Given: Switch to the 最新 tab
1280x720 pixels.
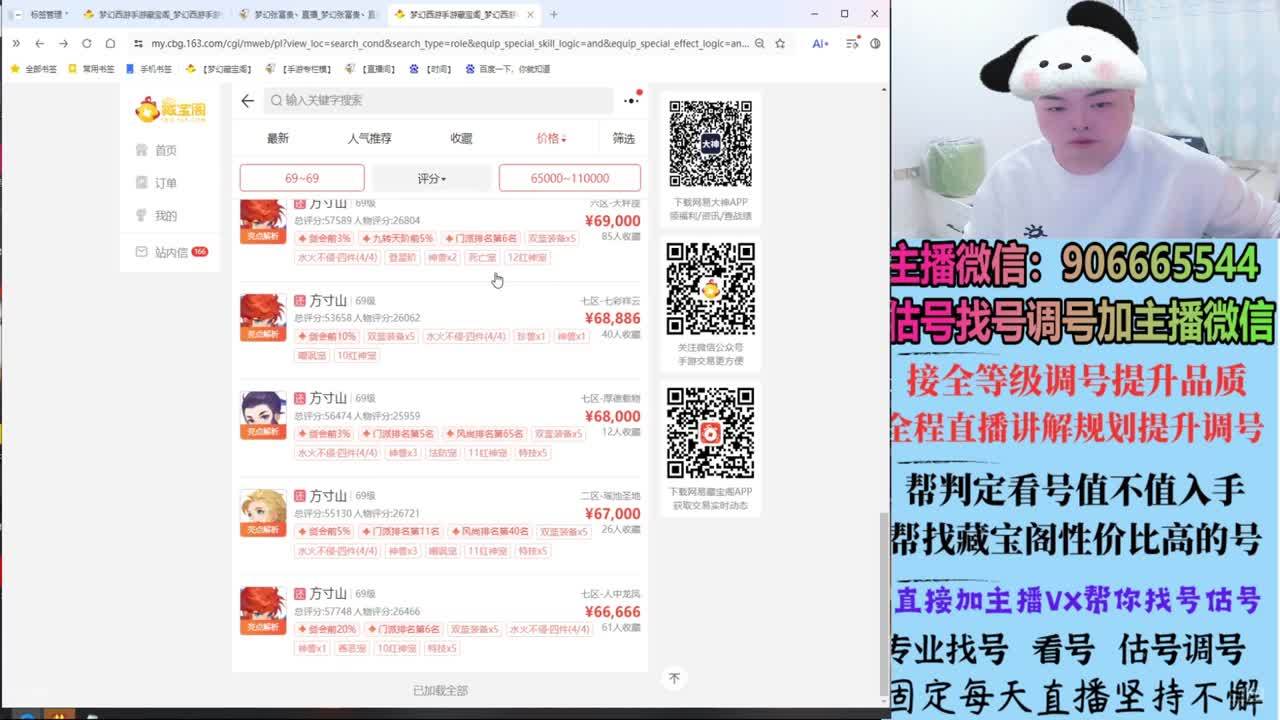Looking at the screenshot, I should coord(277,138).
